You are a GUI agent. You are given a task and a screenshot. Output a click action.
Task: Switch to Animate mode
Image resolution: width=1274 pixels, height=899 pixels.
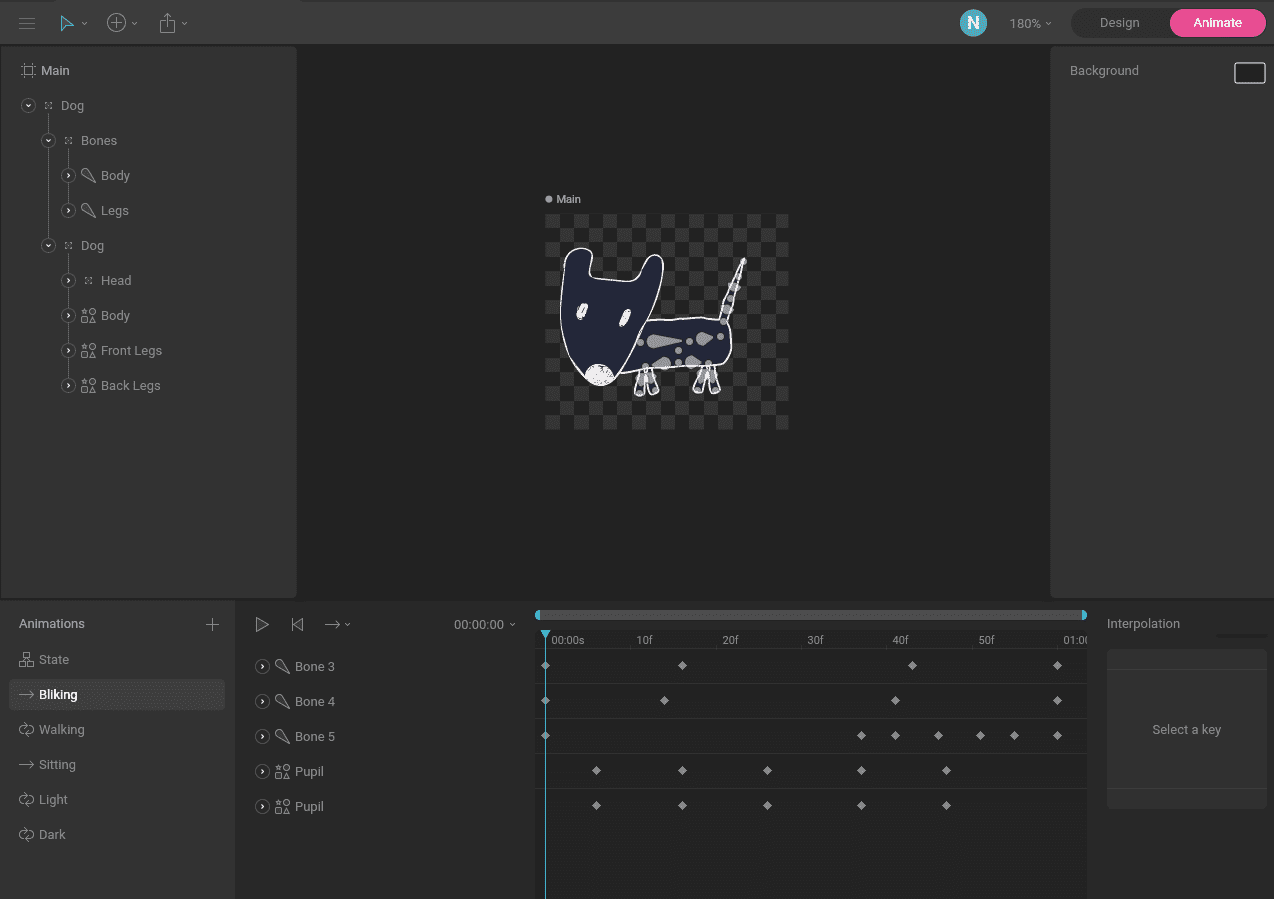(1217, 23)
